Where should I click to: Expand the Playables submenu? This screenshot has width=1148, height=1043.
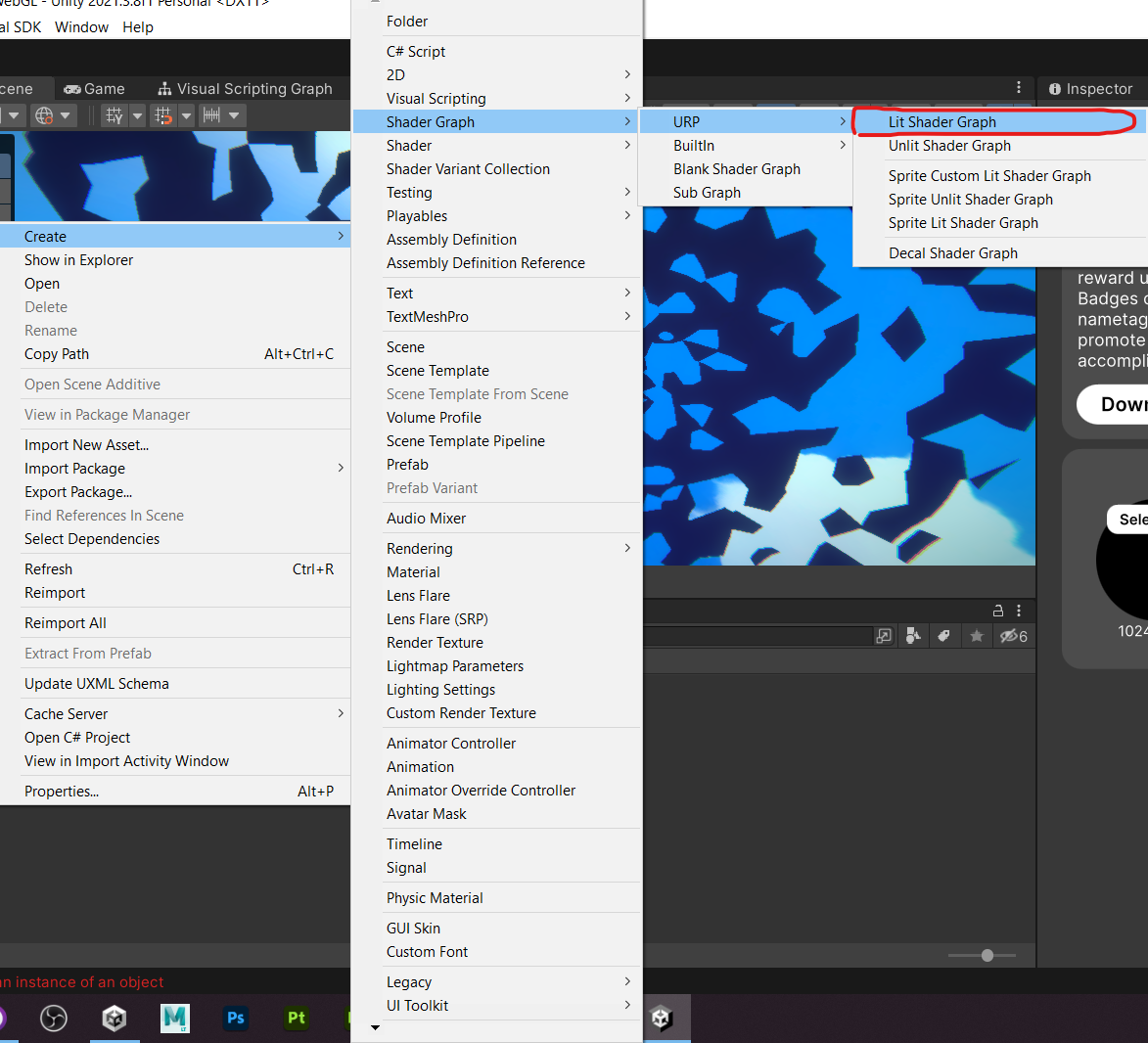pyautogui.click(x=627, y=216)
